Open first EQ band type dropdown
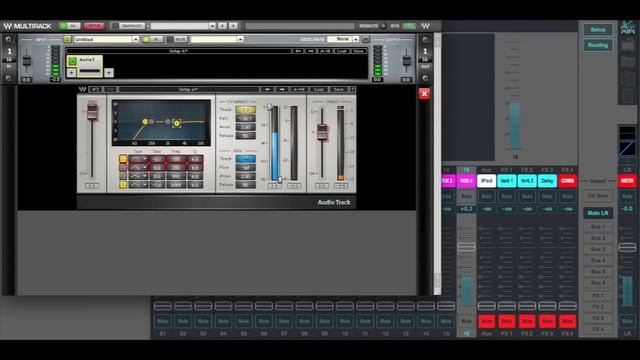Image resolution: width=640 pixels, height=360 pixels. point(138,159)
